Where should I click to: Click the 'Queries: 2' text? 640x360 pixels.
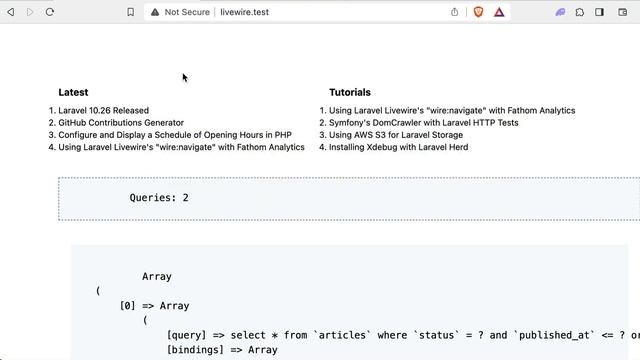[159, 198]
